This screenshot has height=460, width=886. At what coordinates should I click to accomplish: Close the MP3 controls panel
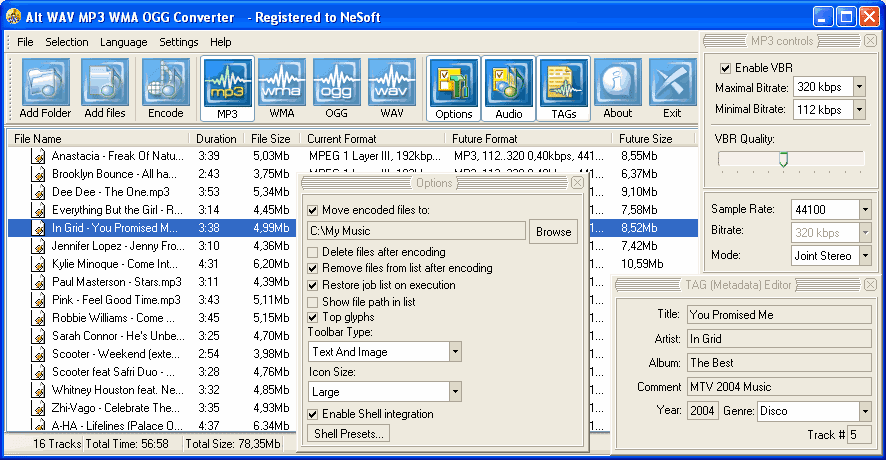tap(870, 41)
